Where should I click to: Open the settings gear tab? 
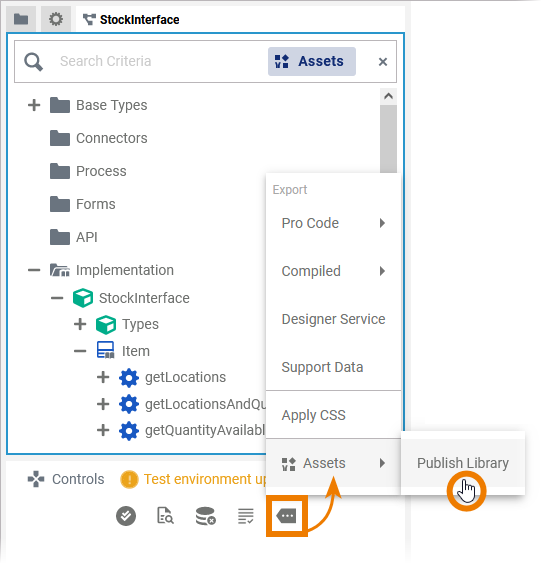(x=56, y=19)
